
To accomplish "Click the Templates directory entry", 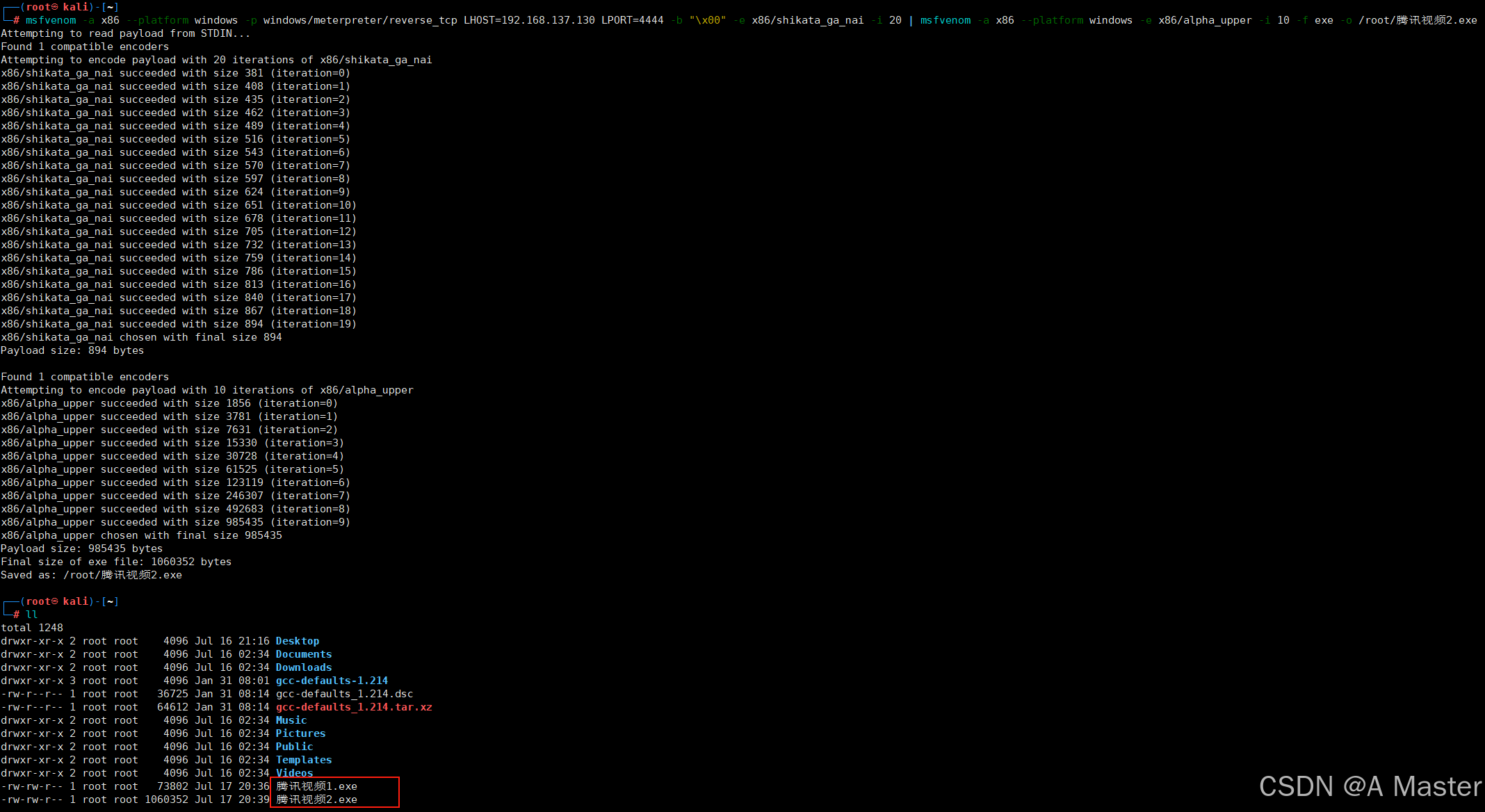I will [x=303, y=760].
